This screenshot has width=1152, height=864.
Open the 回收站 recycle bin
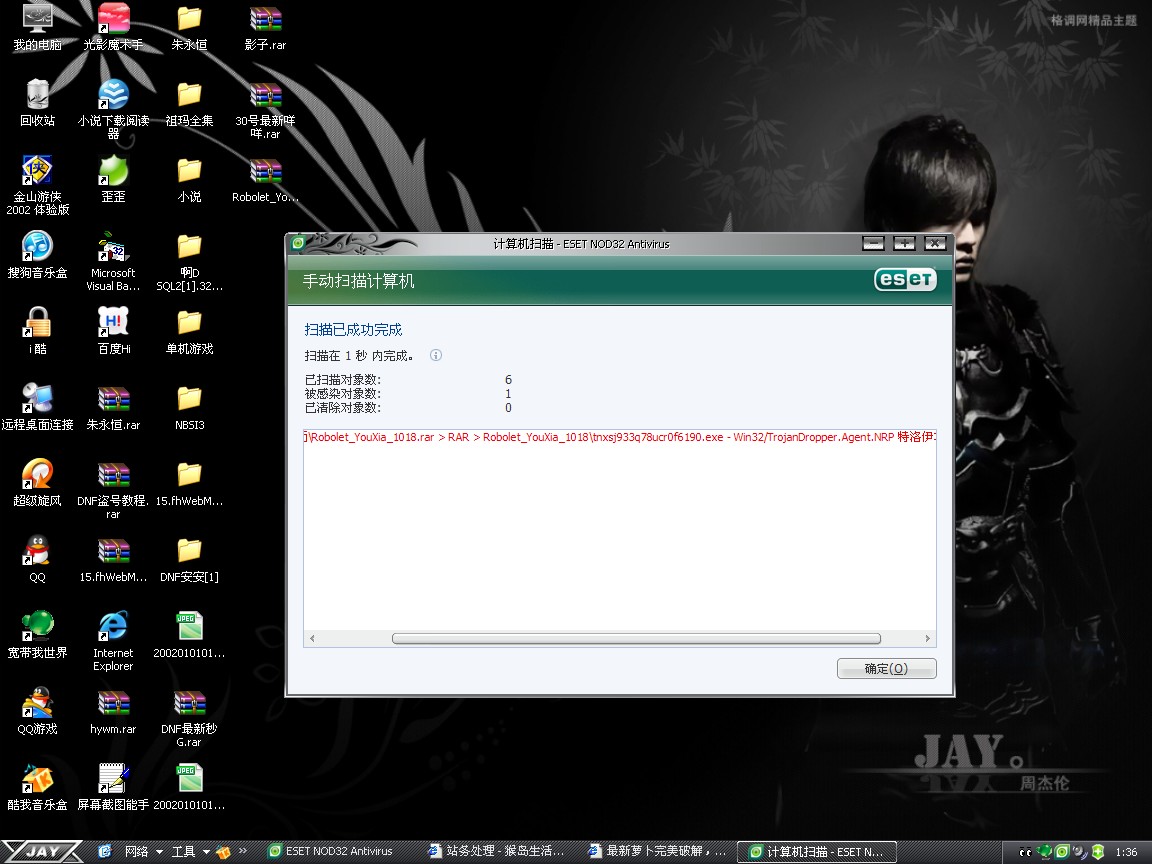click(37, 102)
